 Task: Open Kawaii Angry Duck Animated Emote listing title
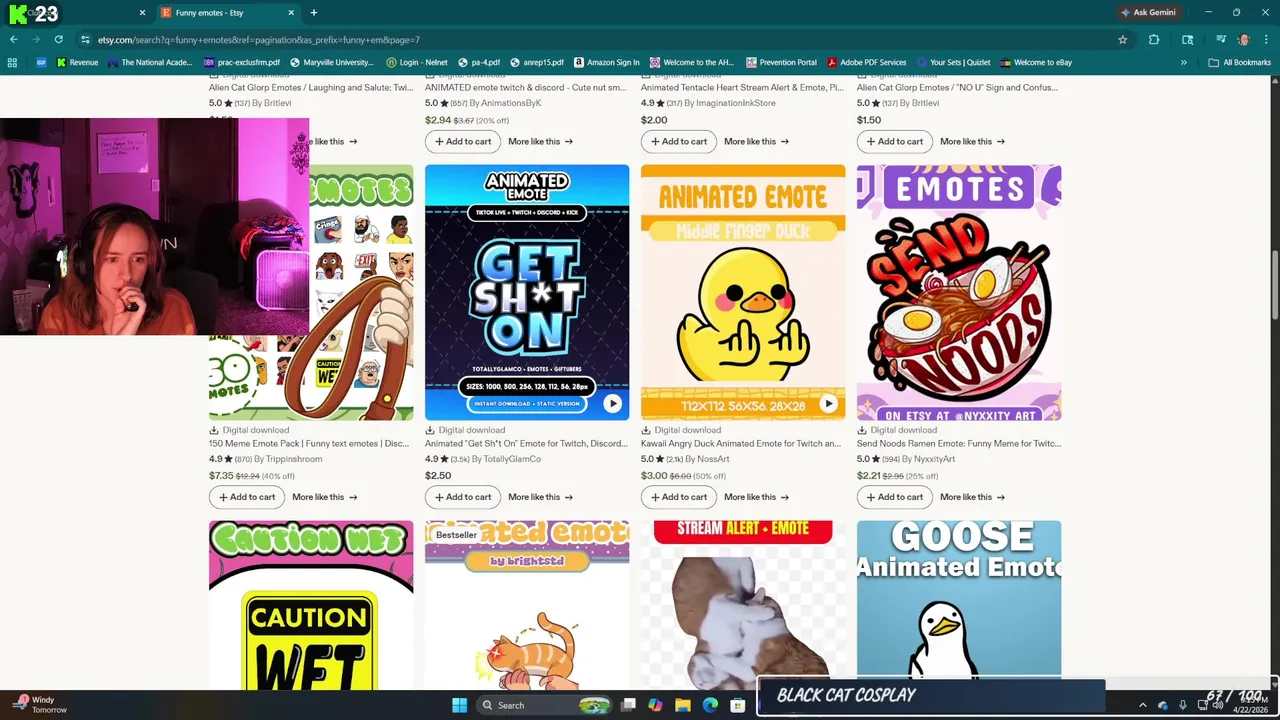741,443
